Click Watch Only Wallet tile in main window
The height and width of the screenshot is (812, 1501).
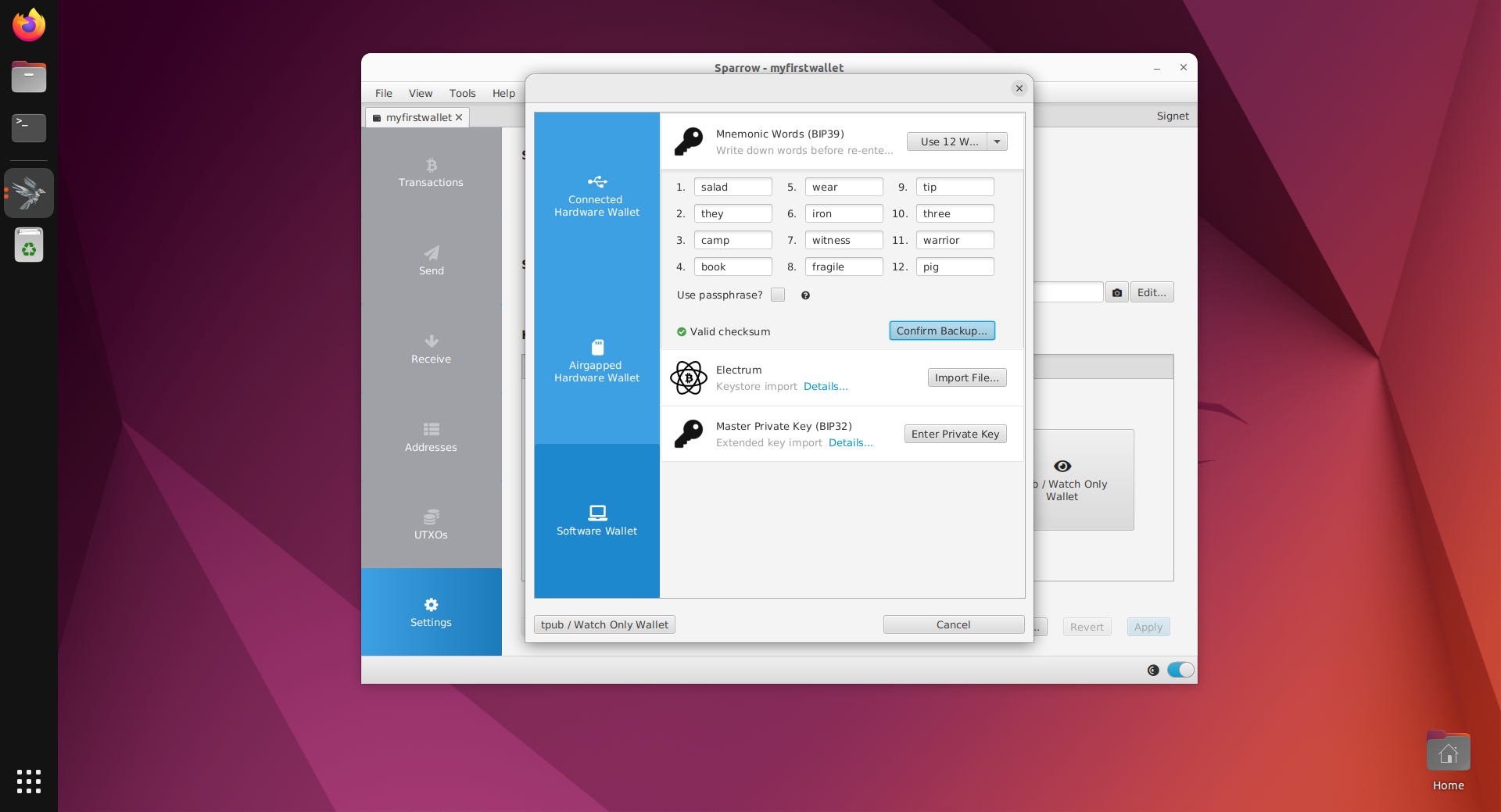point(1084,480)
